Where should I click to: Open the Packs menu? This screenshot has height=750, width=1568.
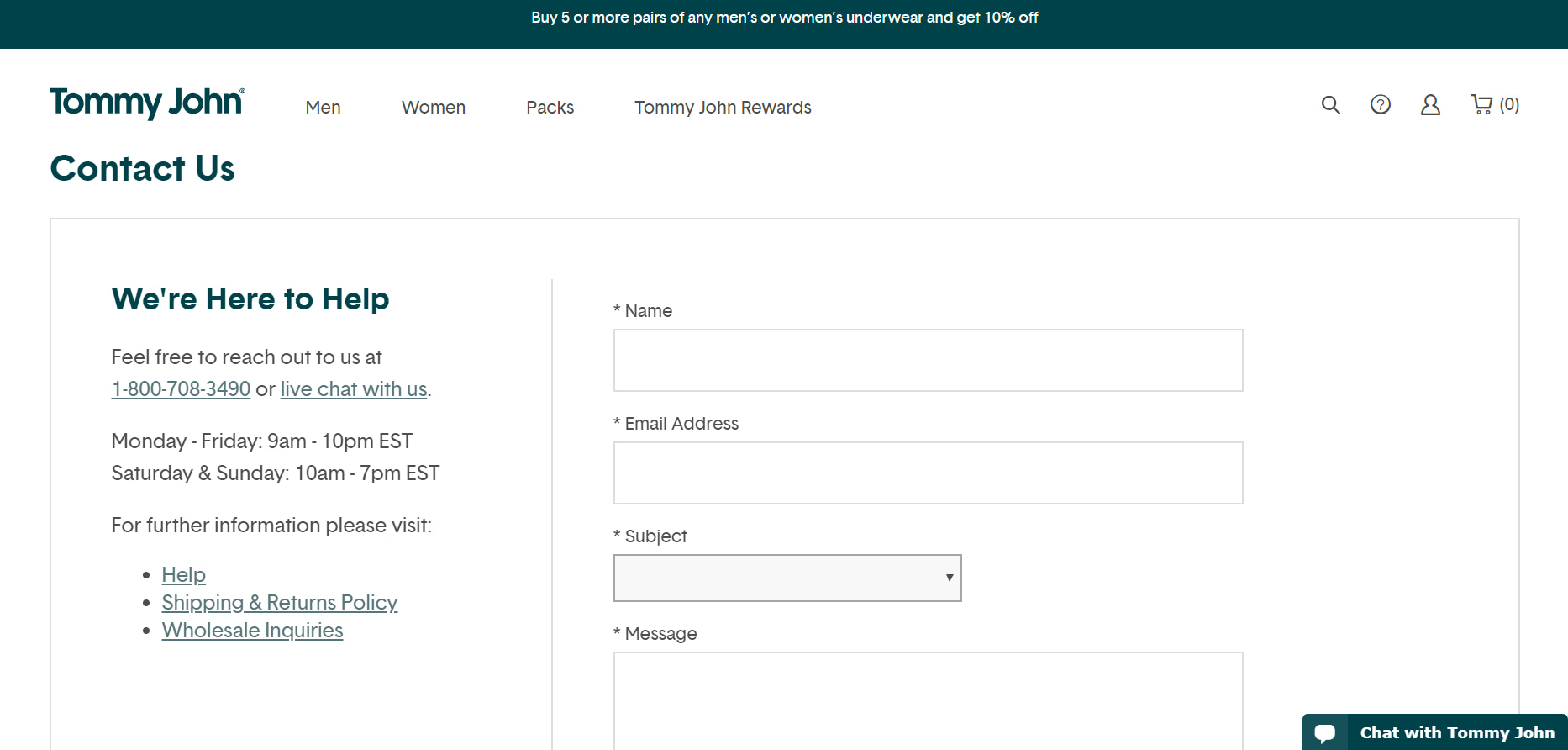[550, 108]
